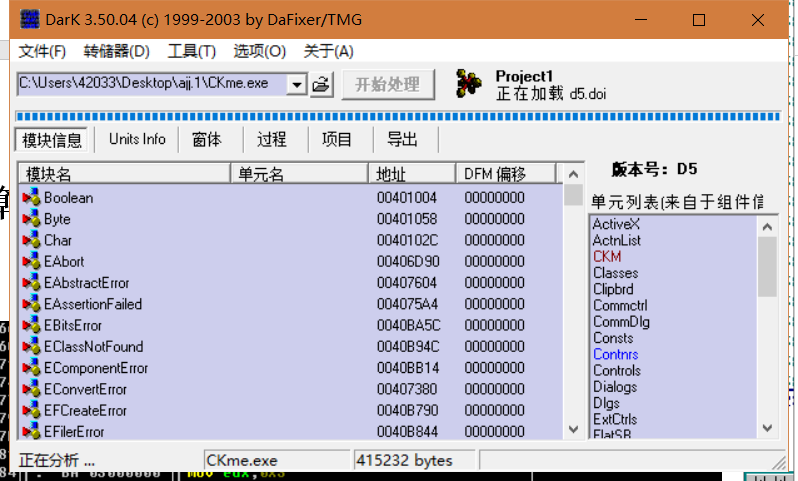Click the icon beside EFCreateError row

(31, 411)
